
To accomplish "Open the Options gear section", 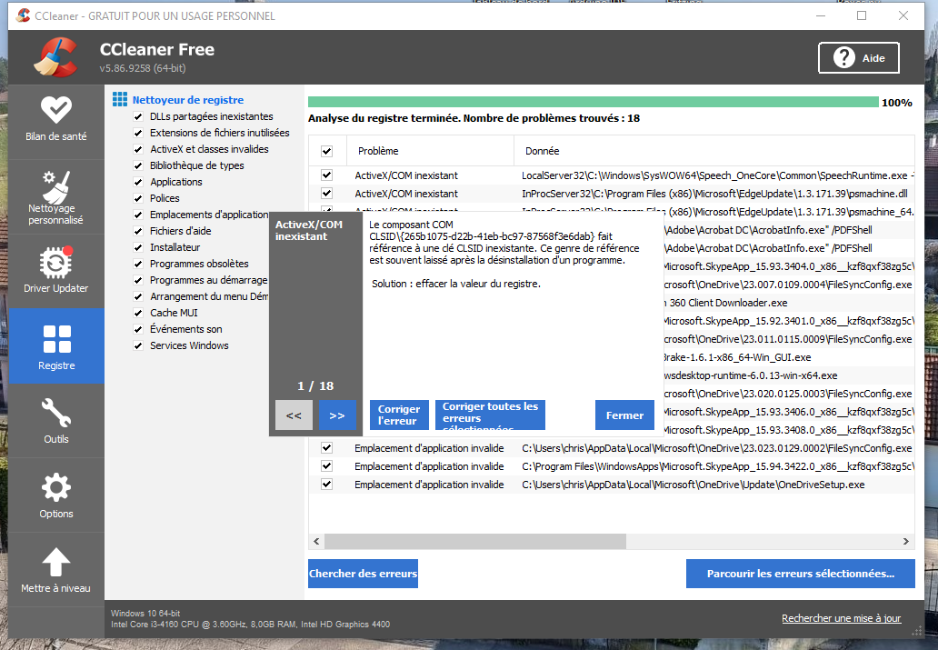I will pos(56,496).
